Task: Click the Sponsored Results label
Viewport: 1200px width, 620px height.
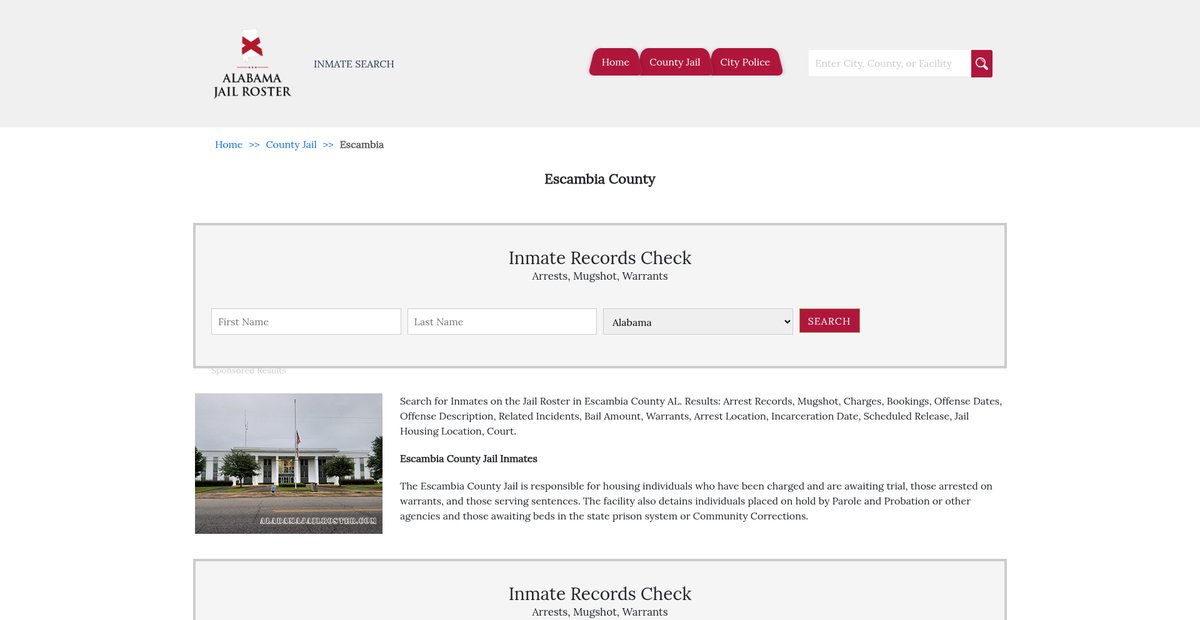Action: pos(249,371)
